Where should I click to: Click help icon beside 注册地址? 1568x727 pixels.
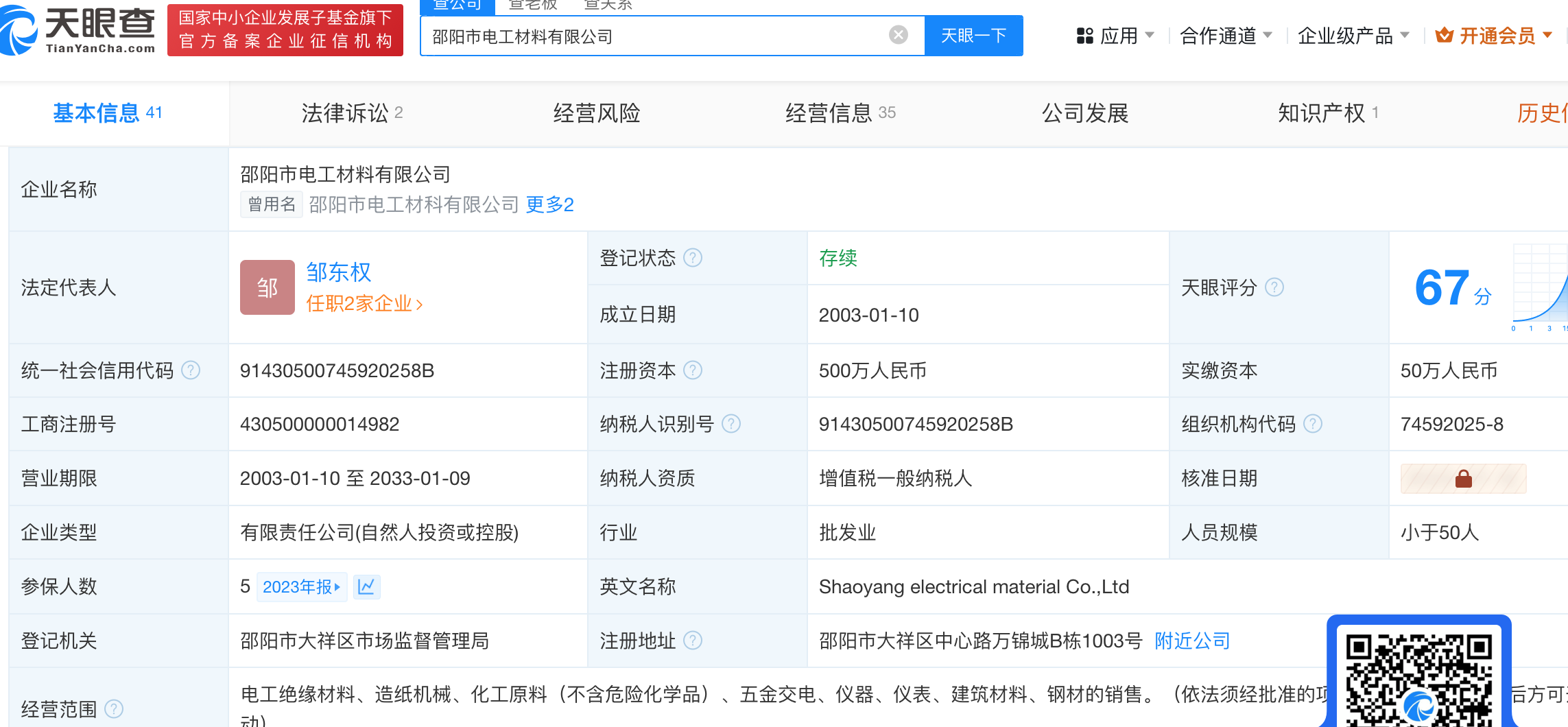(693, 641)
